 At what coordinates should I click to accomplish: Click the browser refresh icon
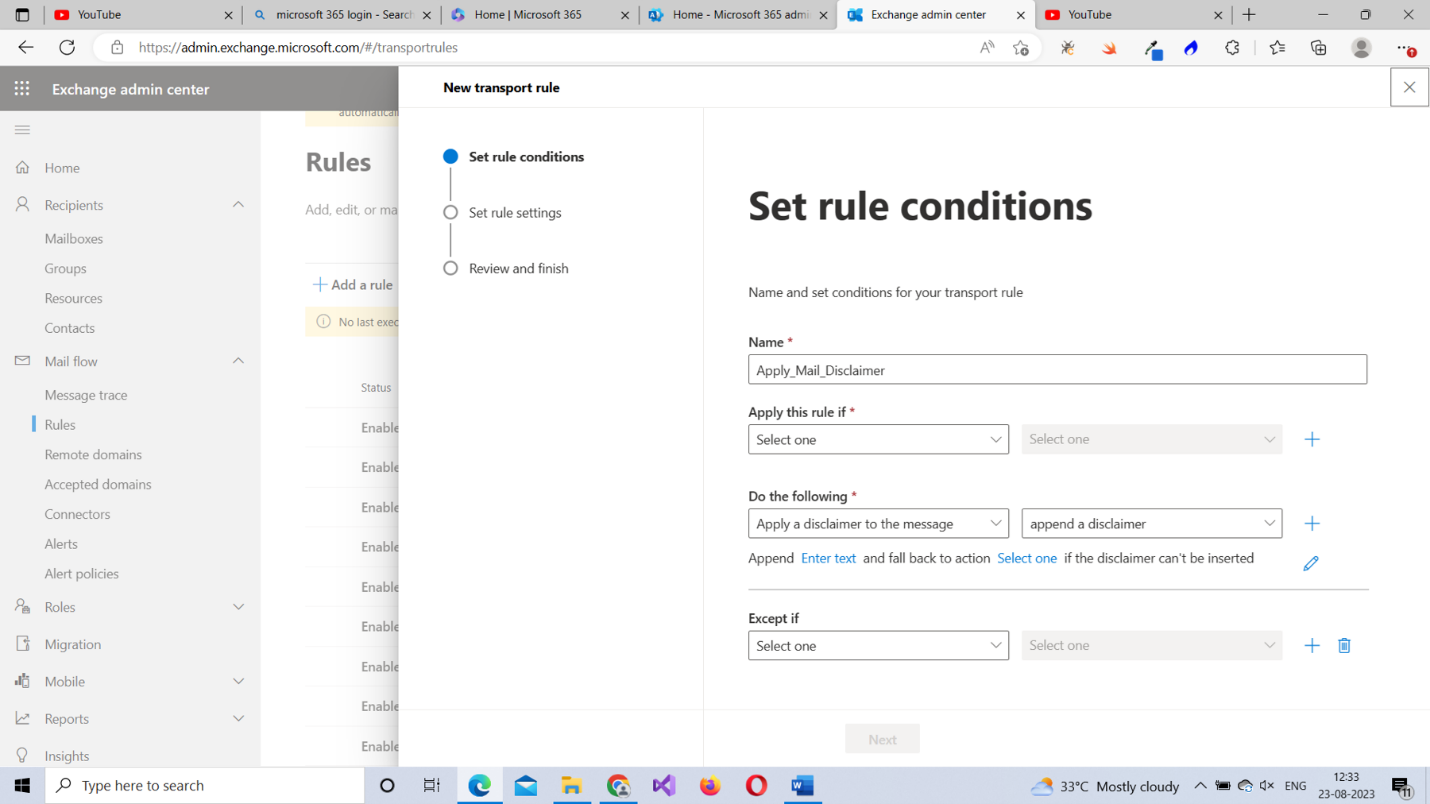click(67, 47)
